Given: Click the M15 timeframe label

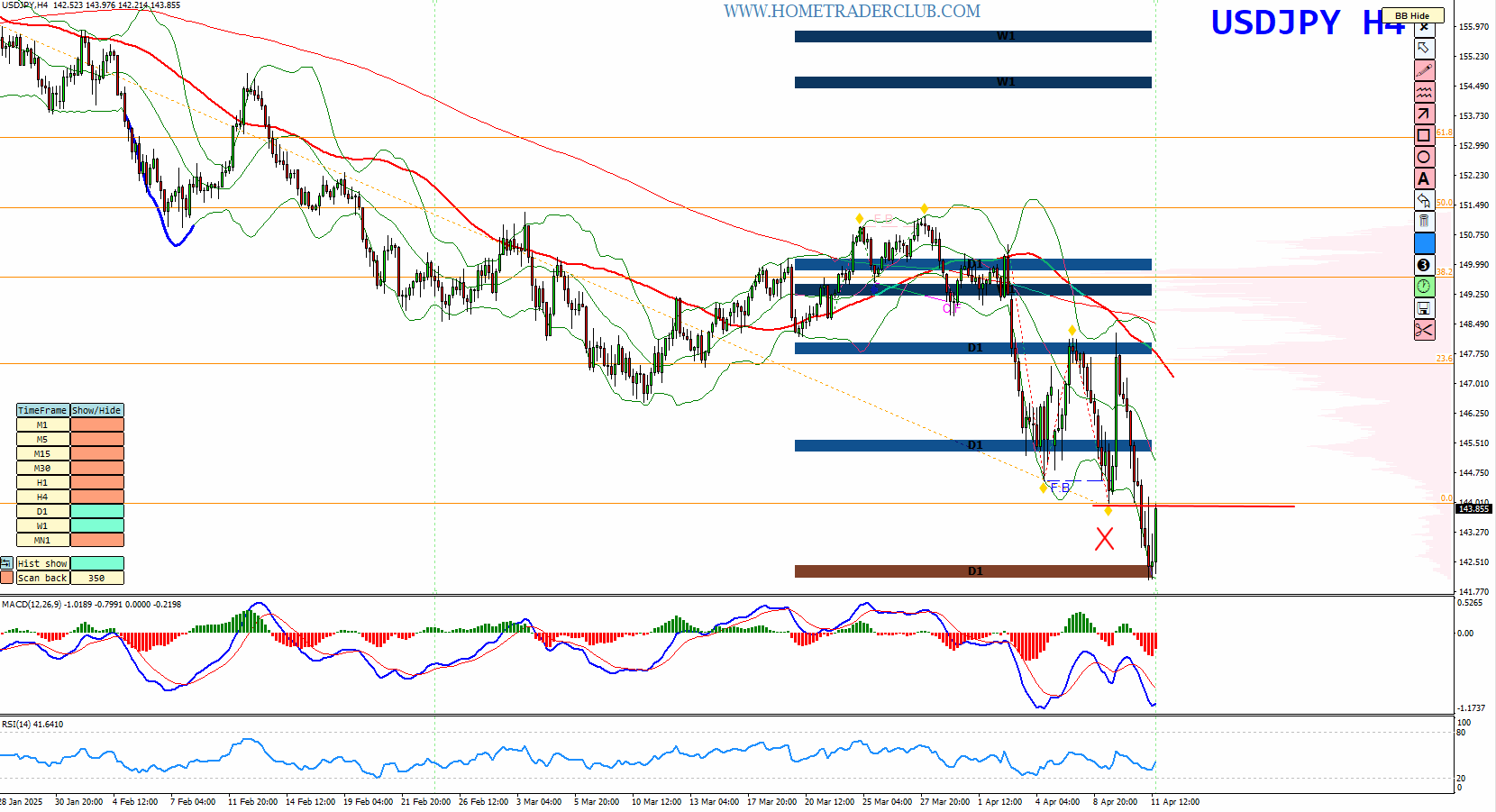Looking at the screenshot, I should tap(42, 454).
